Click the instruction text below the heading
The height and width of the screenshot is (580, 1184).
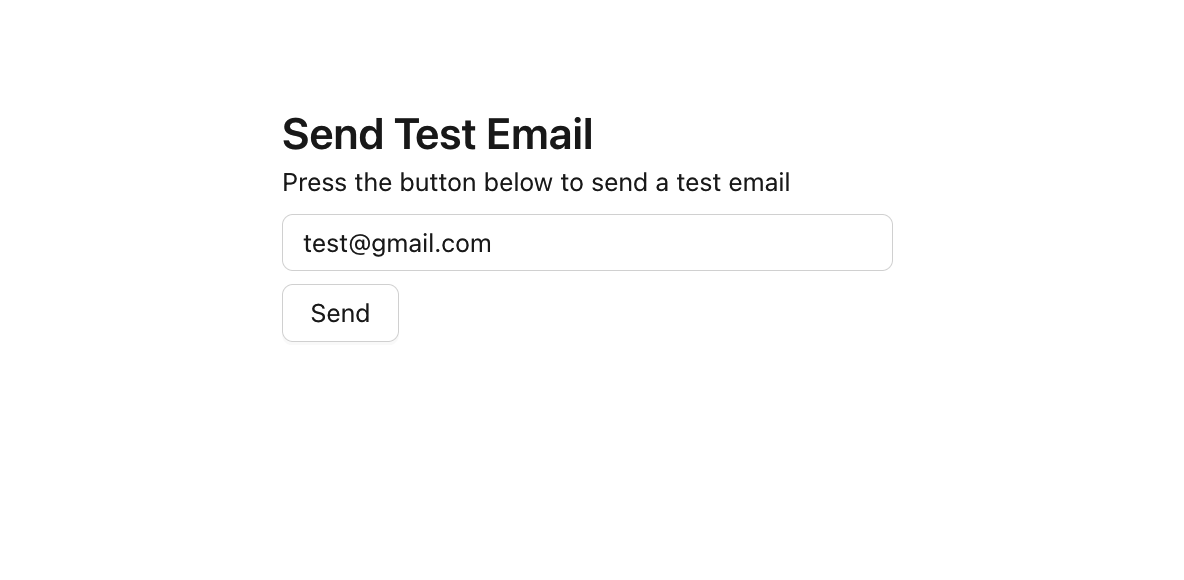coord(536,183)
